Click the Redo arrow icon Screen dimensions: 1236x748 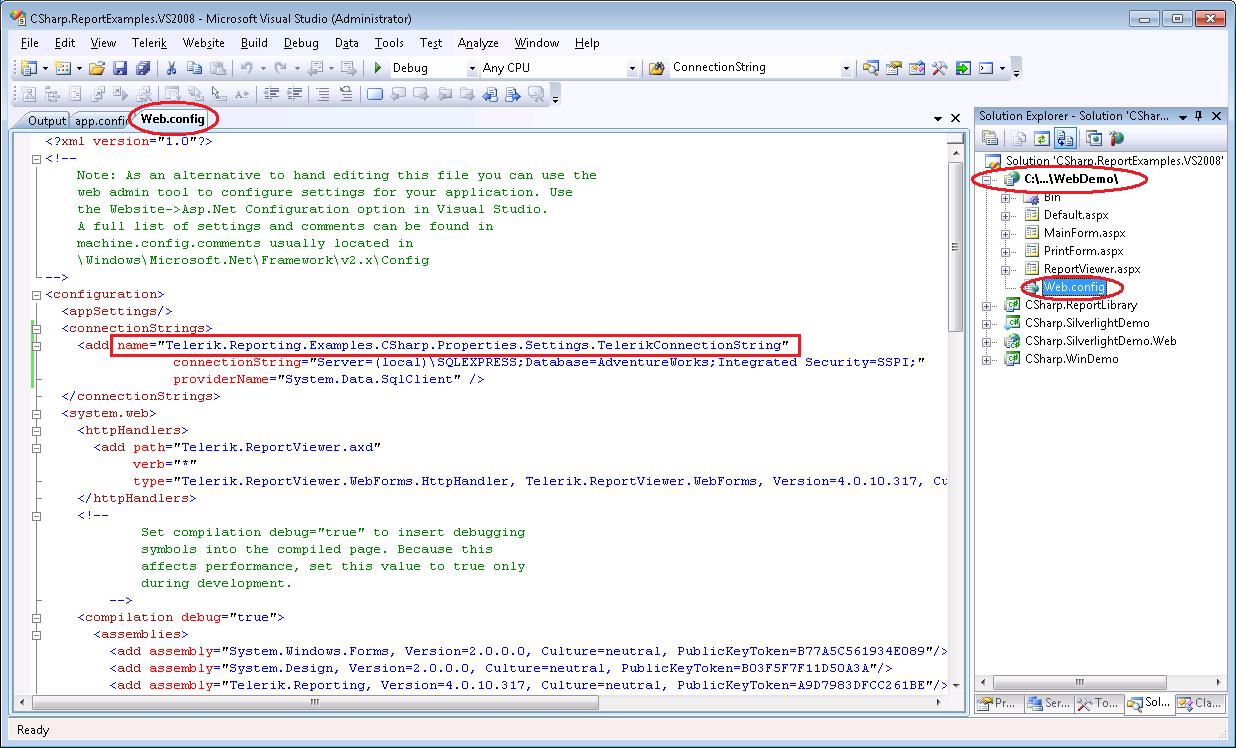tap(281, 68)
